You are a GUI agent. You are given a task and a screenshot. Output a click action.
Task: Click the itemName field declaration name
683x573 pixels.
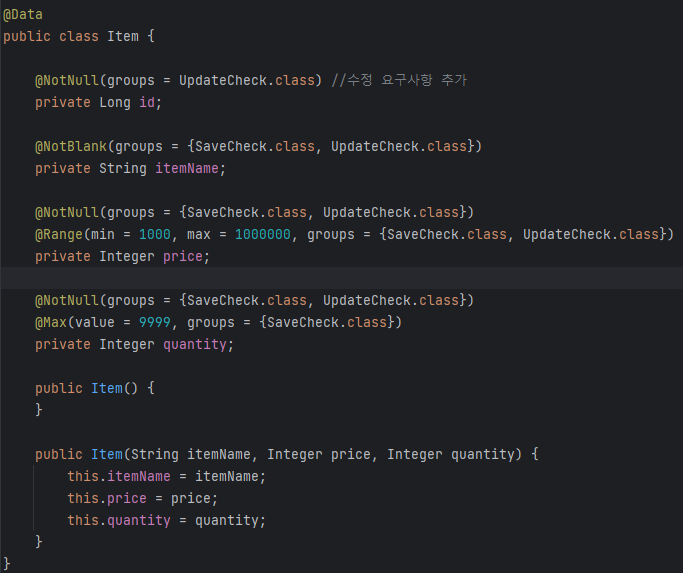pyautogui.click(x=187, y=168)
